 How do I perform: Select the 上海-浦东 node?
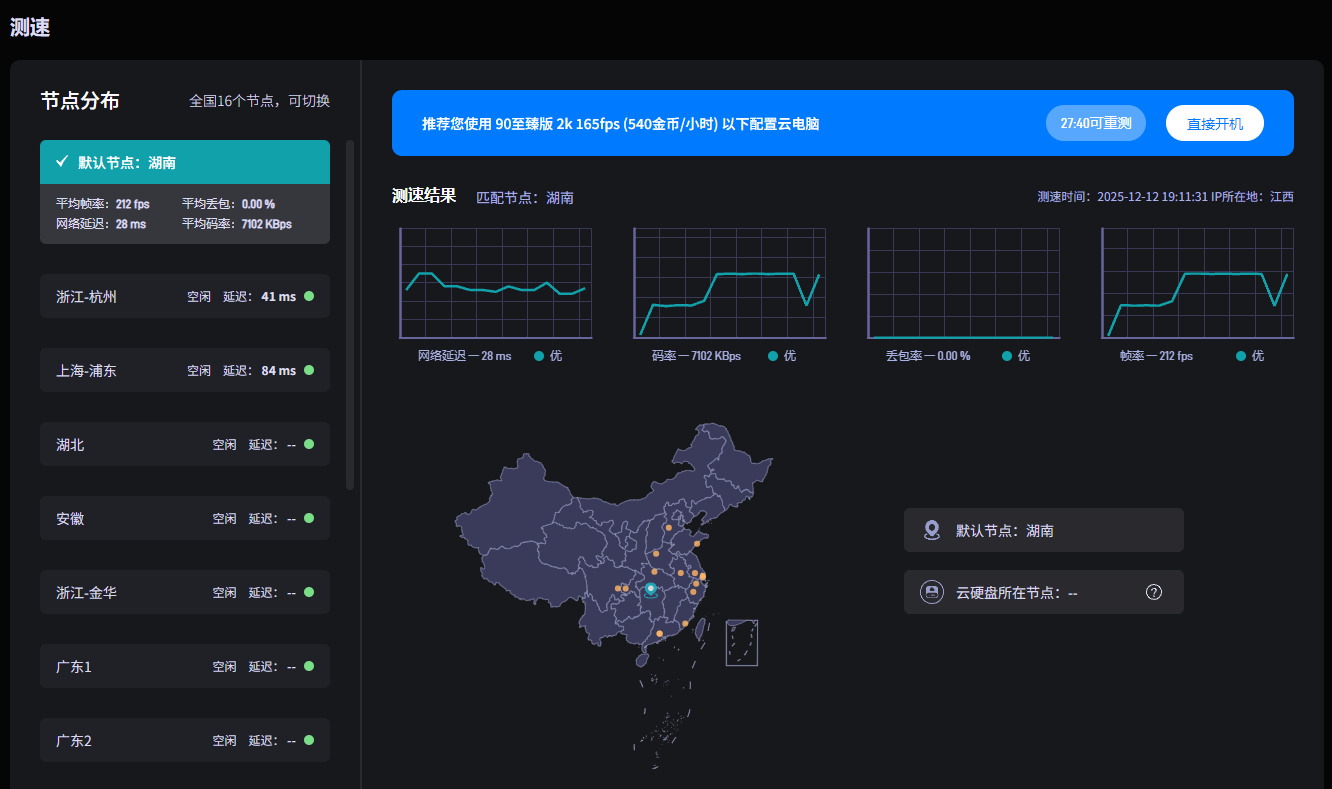185,370
